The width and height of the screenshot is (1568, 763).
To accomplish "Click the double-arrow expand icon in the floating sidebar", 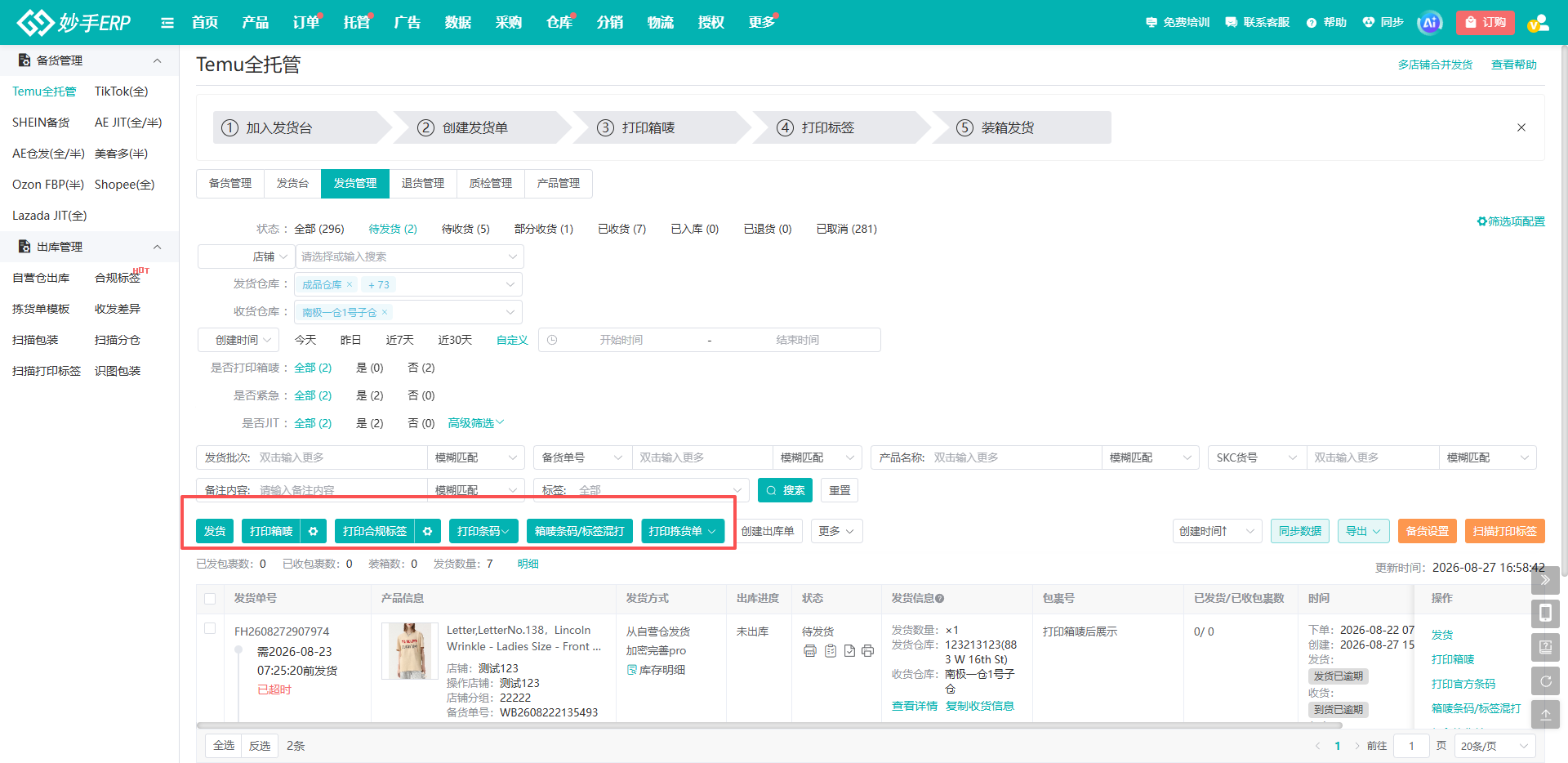I will 1545,580.
